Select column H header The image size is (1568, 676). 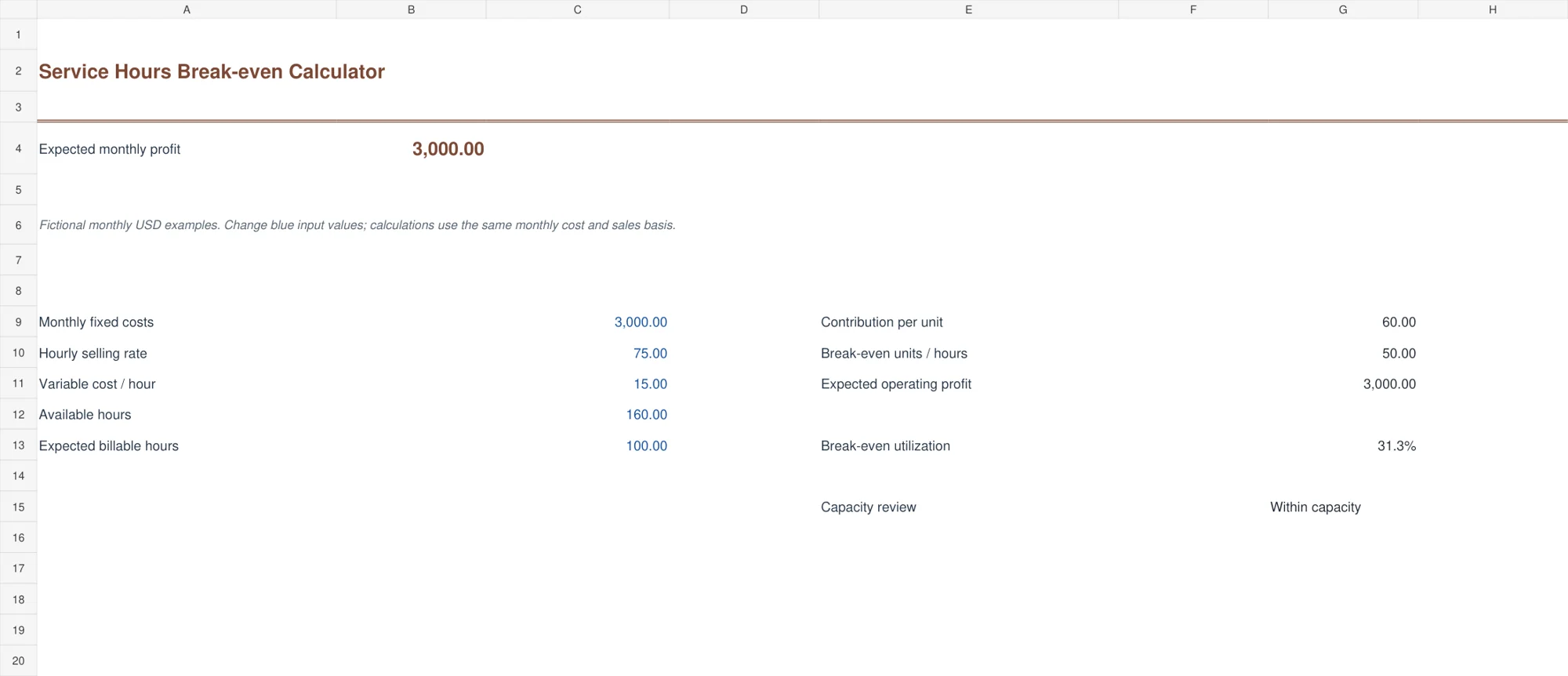tap(1493, 9)
